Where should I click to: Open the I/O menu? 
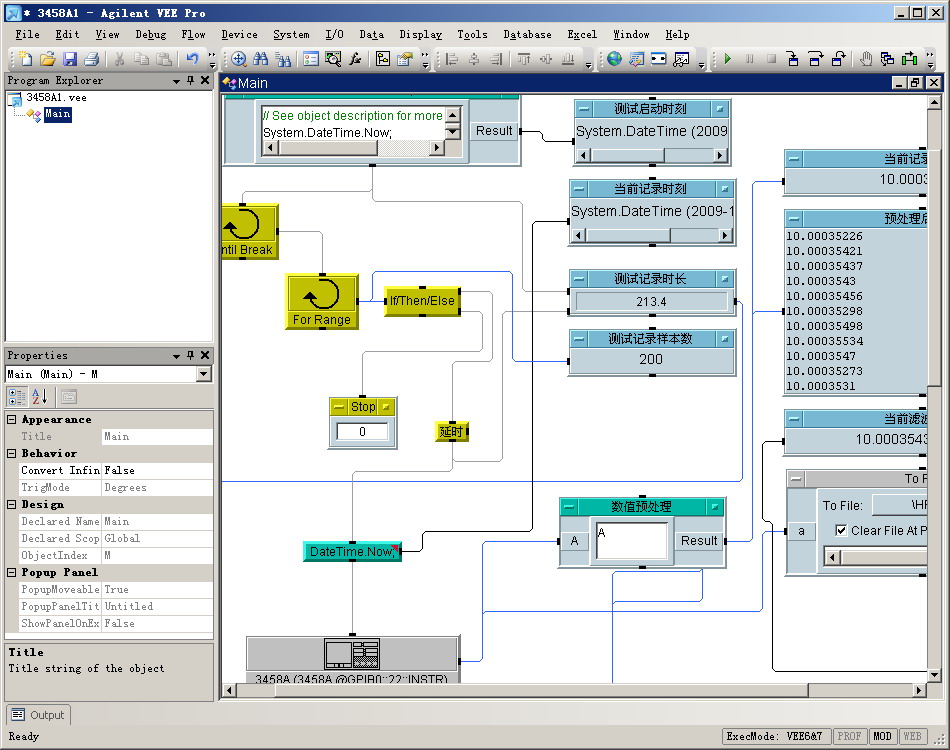tap(334, 35)
